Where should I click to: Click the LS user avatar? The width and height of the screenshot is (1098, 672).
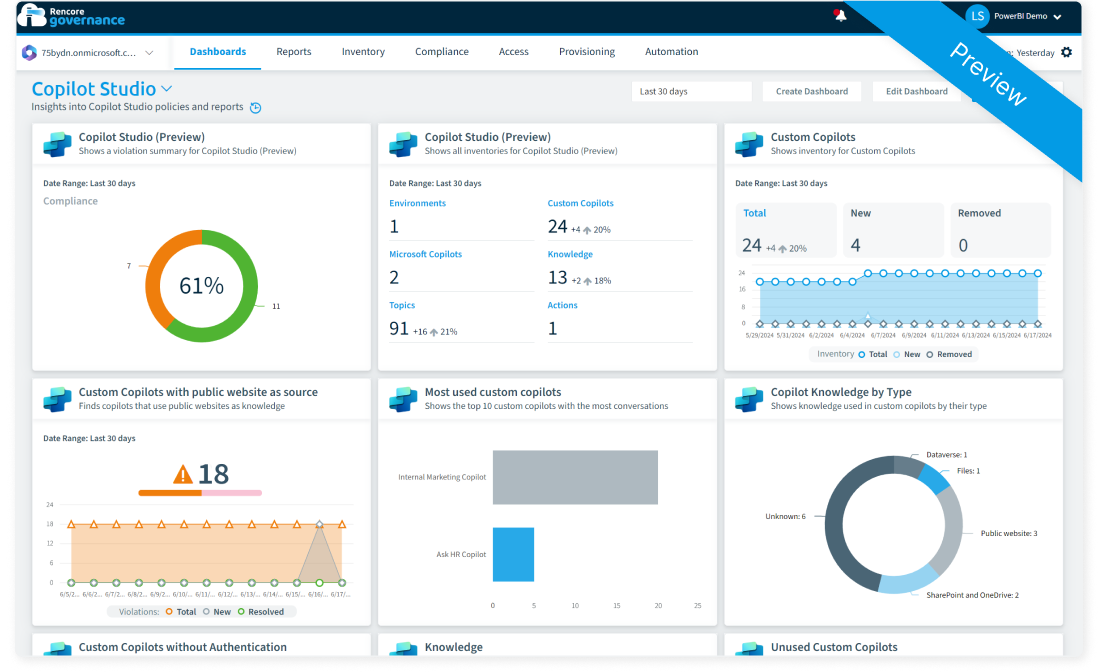(978, 15)
